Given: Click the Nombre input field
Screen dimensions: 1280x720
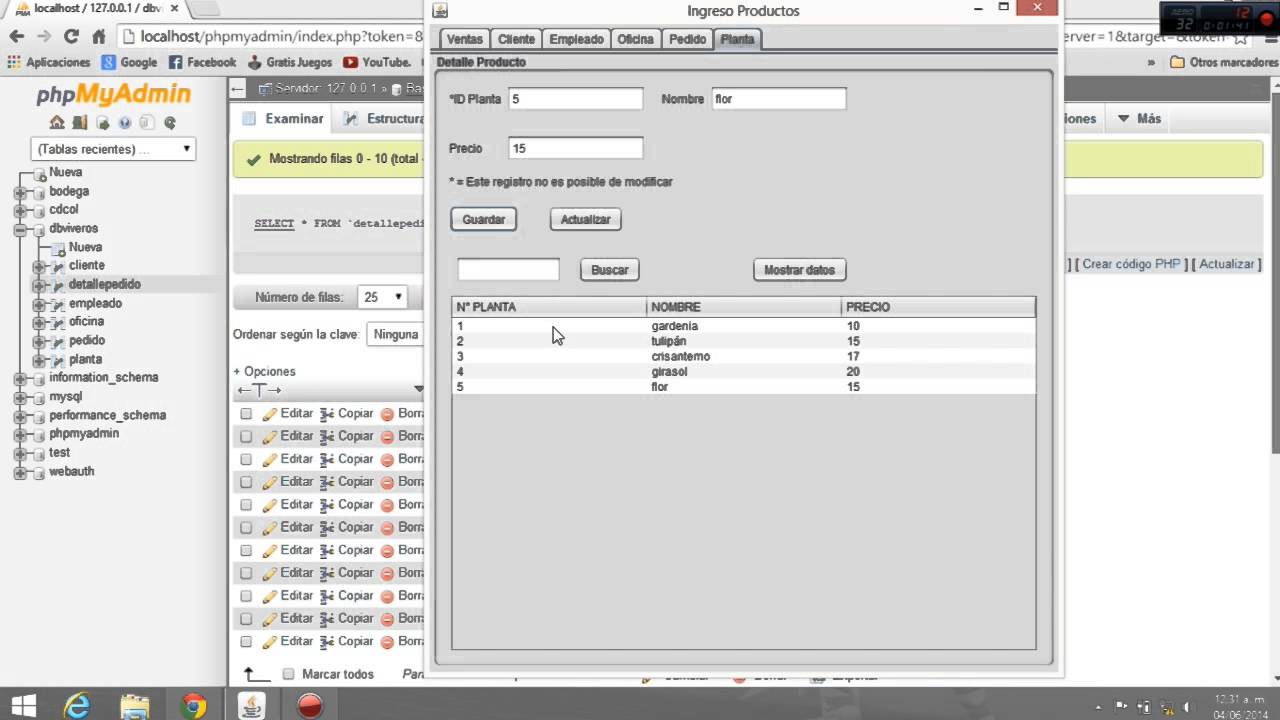Looking at the screenshot, I should pos(778,99).
